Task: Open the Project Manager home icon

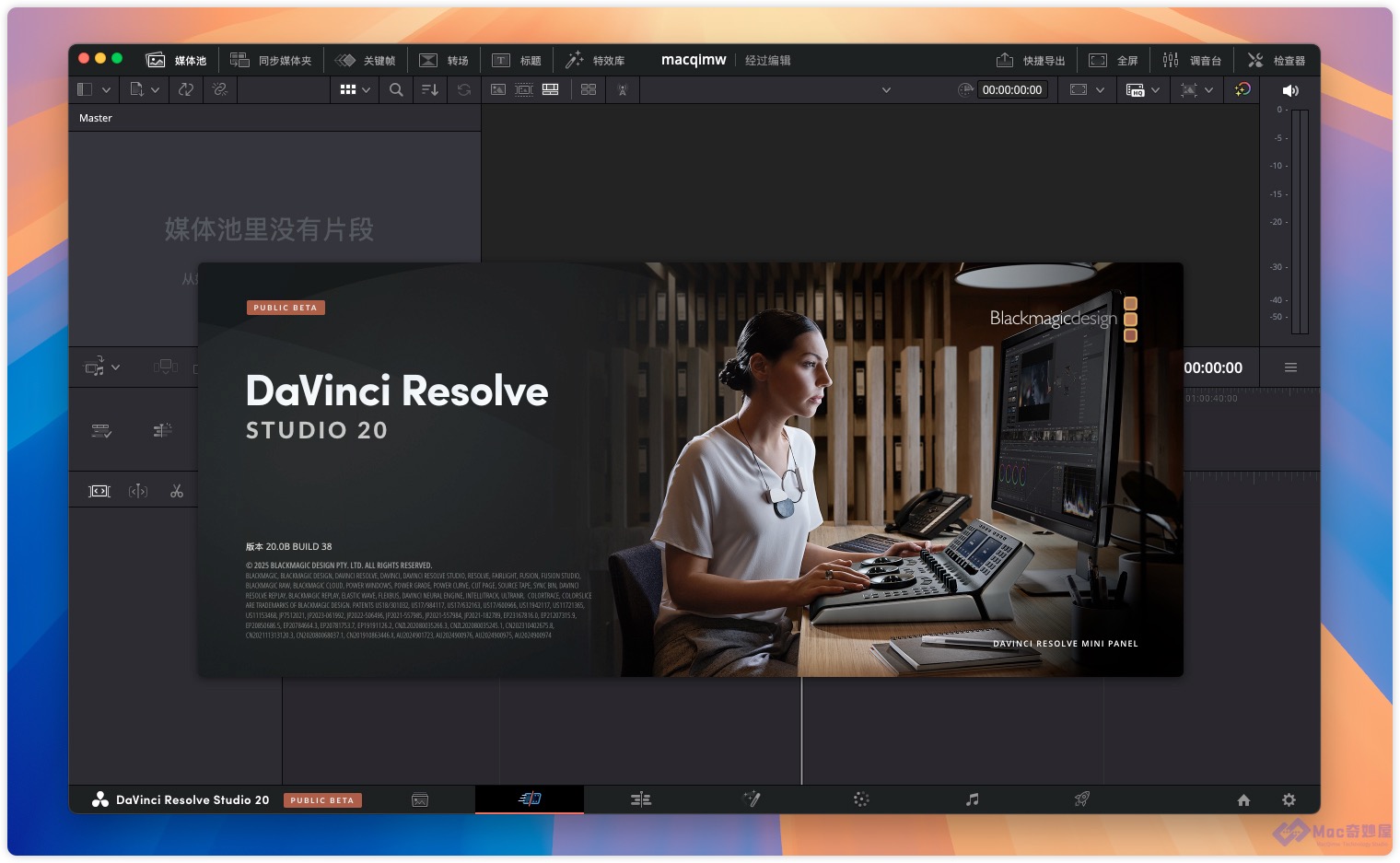Action: pyautogui.click(x=1243, y=799)
